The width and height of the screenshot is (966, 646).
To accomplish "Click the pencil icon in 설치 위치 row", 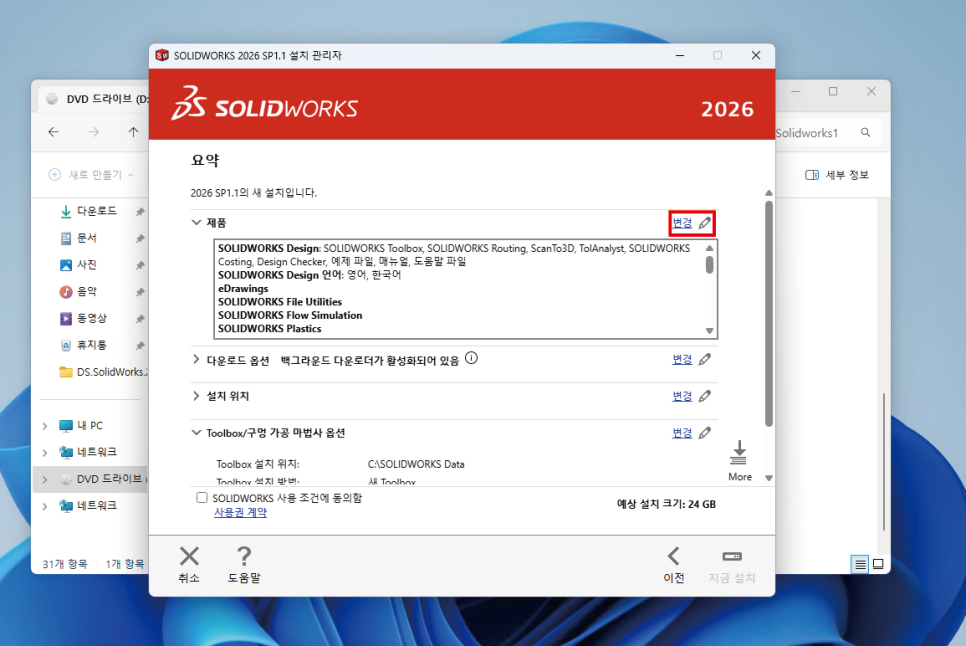I will tap(705, 396).
